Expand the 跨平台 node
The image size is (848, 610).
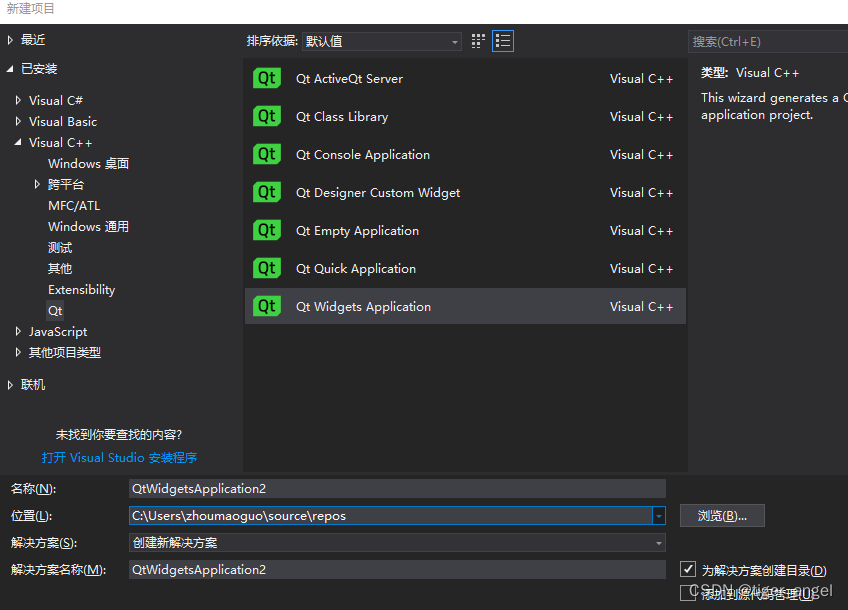[x=37, y=184]
